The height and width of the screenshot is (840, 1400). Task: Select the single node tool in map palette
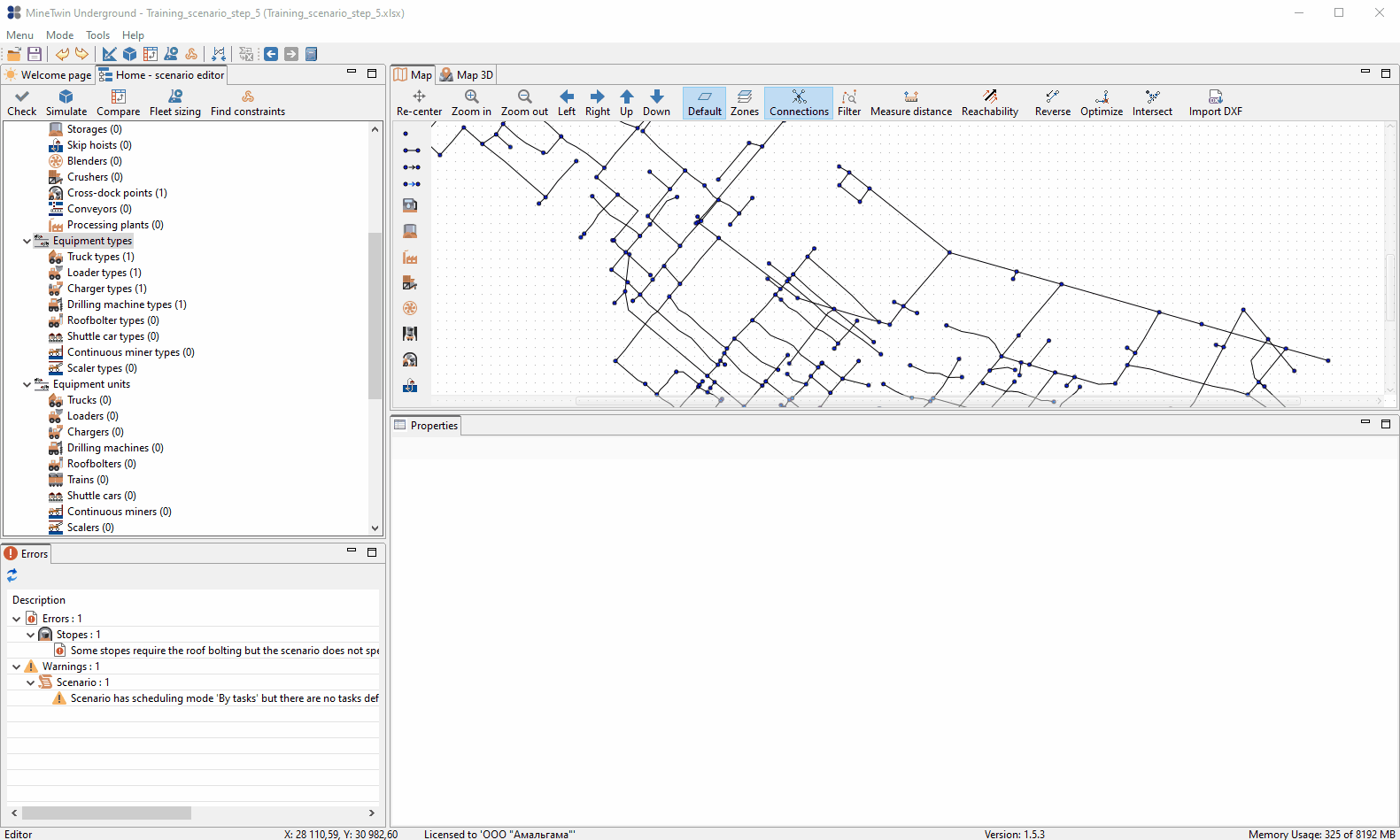[406, 134]
